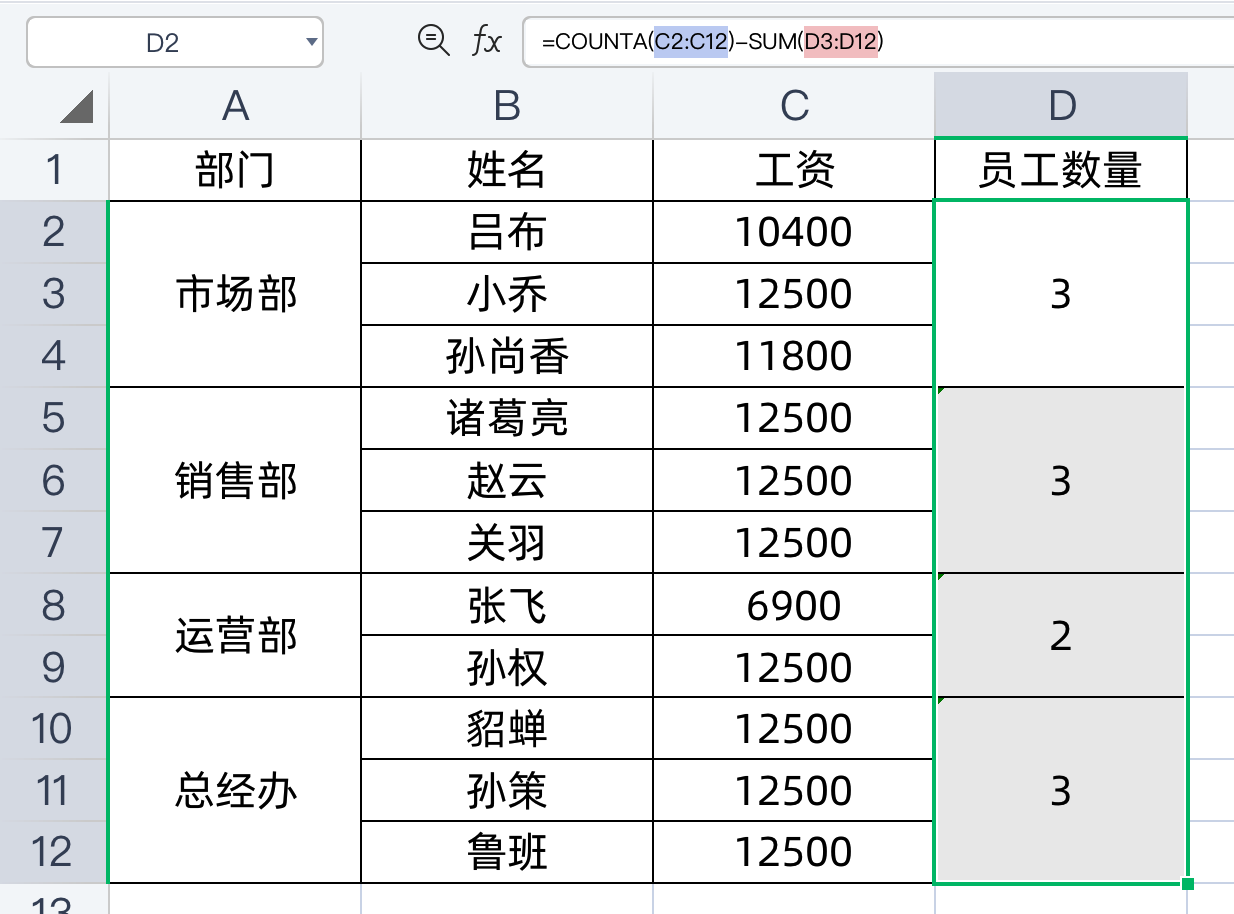Select the merged 市场部 cell
This screenshot has width=1234, height=914.
pyautogui.click(x=235, y=294)
